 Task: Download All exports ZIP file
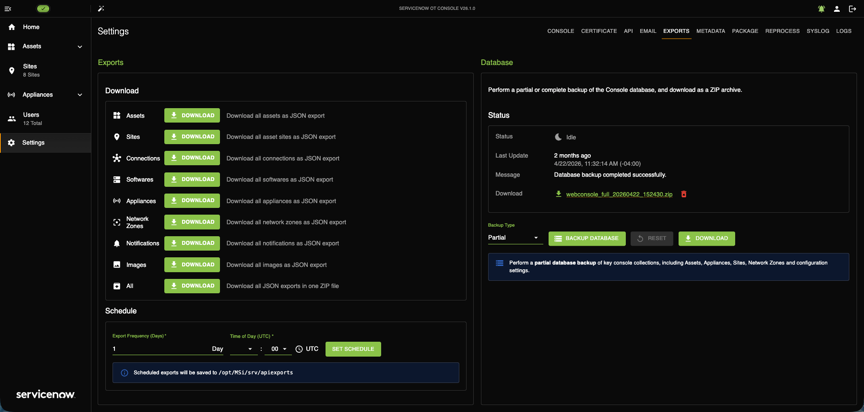[x=192, y=286]
